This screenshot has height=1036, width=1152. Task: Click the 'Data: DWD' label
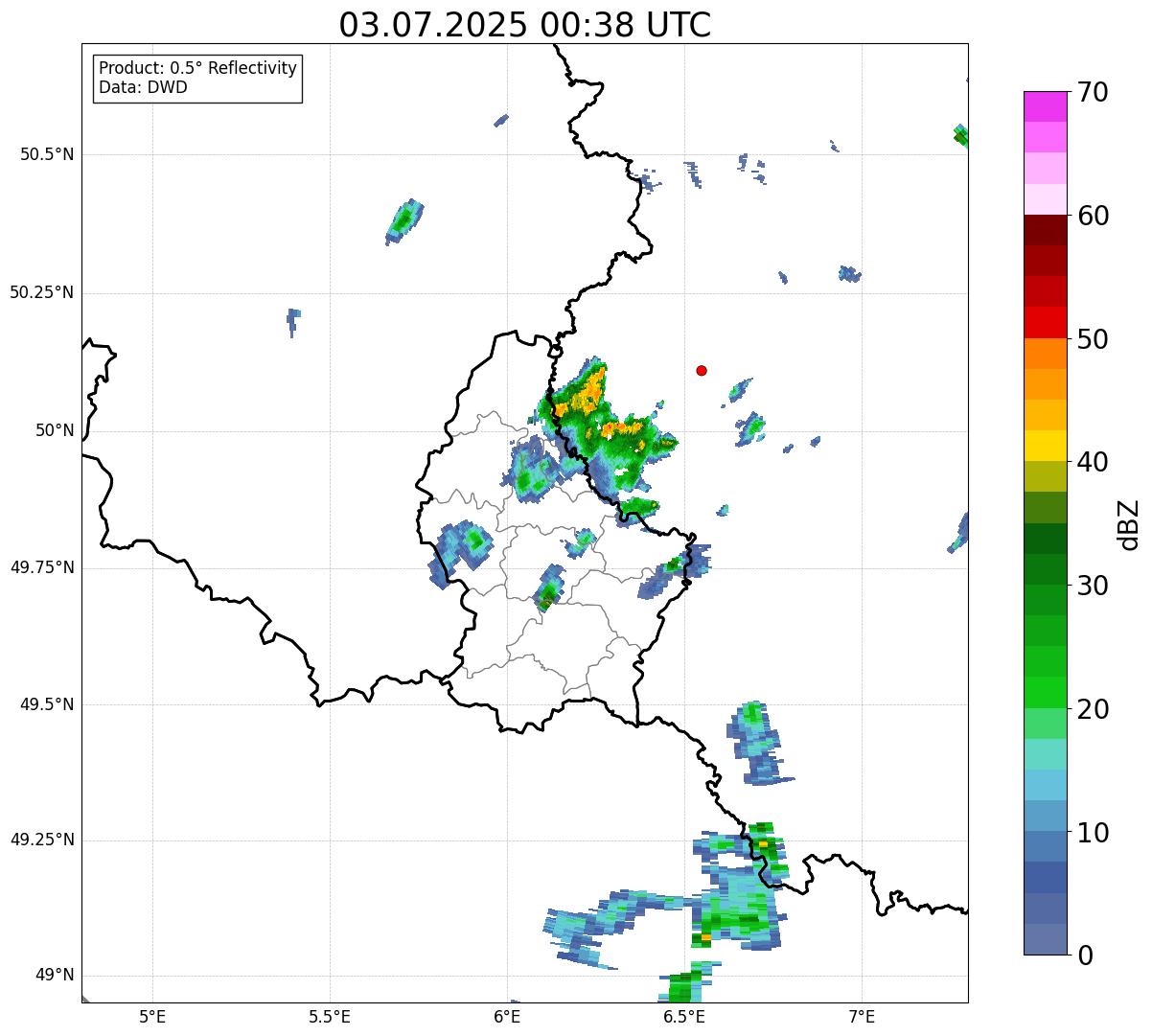pyautogui.click(x=143, y=88)
